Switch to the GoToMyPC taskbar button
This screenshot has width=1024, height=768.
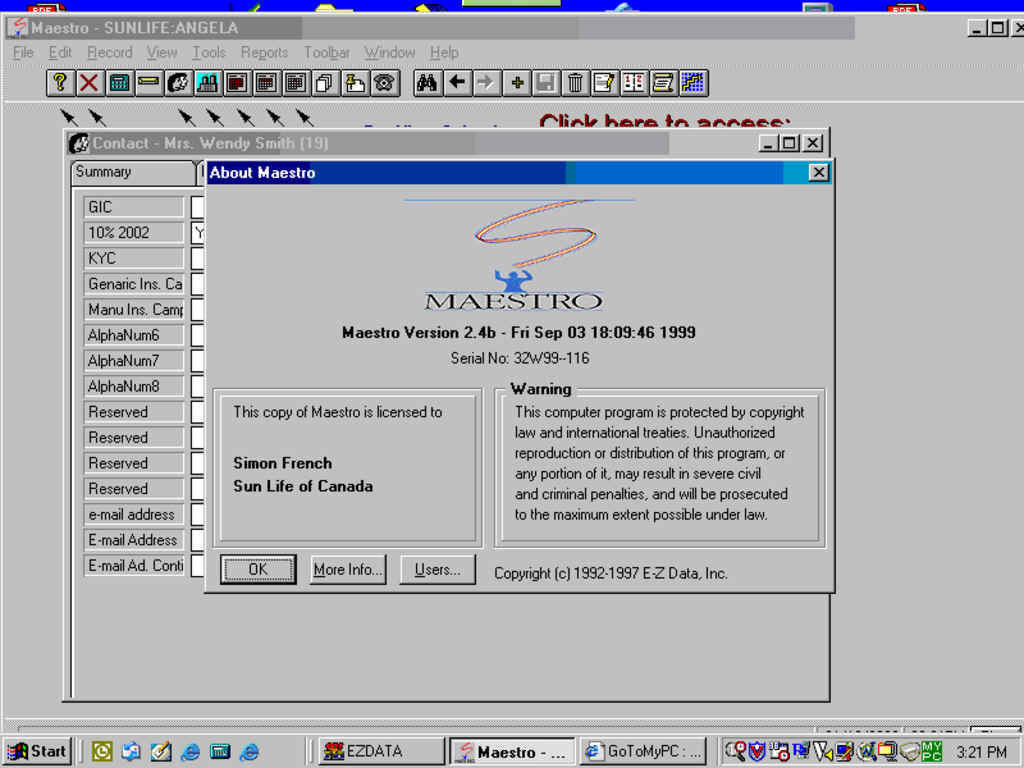click(x=643, y=752)
